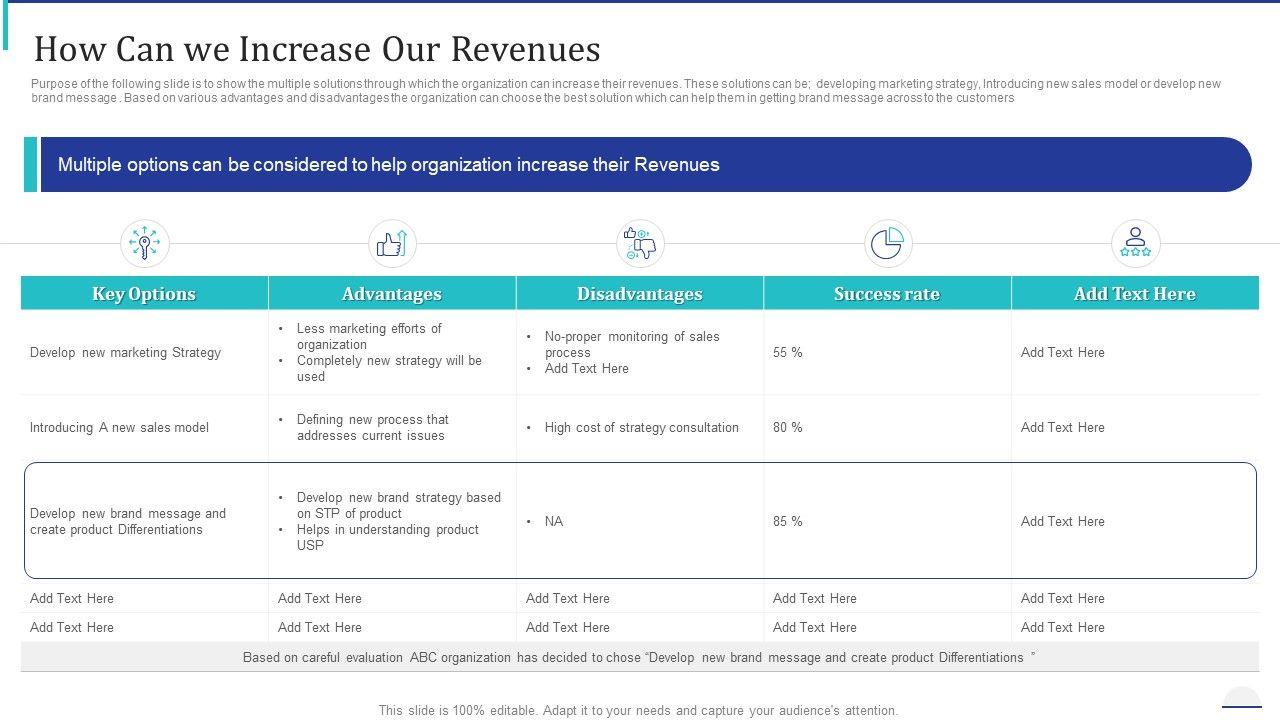Image resolution: width=1280 pixels, height=720 pixels.
Task: Click the Key Options column header
Action: pyautogui.click(x=144, y=294)
